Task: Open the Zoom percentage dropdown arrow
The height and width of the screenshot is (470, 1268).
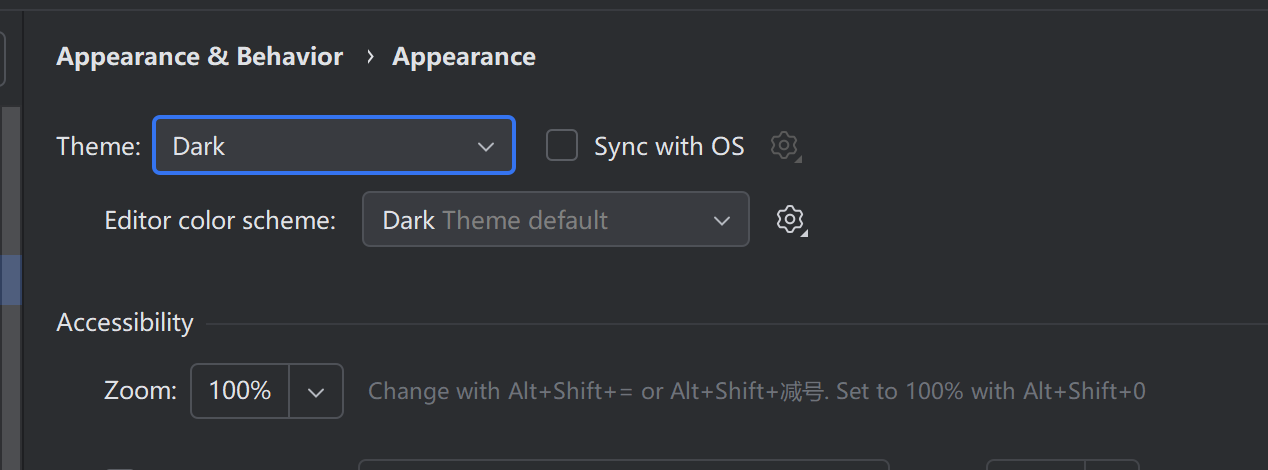Action: coord(316,391)
